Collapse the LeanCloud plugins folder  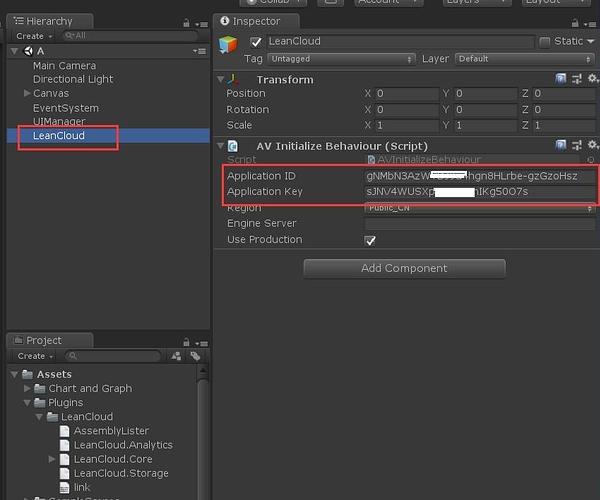tap(39, 417)
